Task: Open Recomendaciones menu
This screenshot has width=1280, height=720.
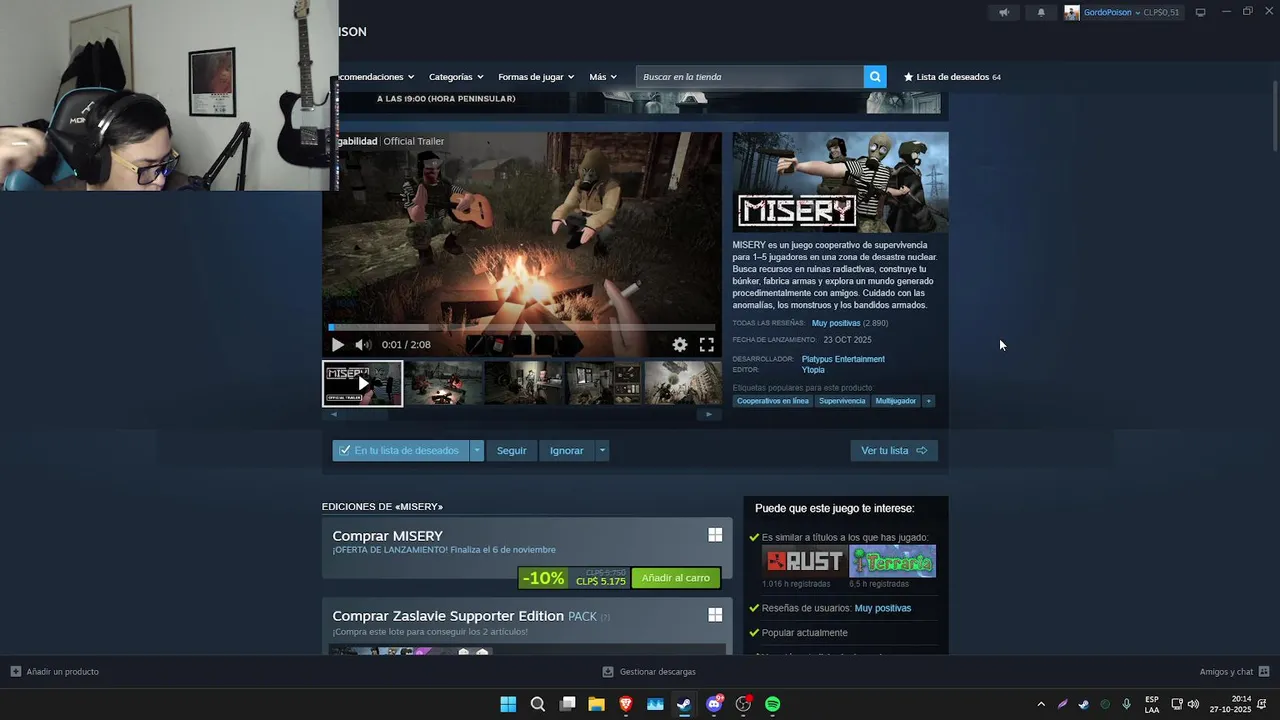Action: 377,76
